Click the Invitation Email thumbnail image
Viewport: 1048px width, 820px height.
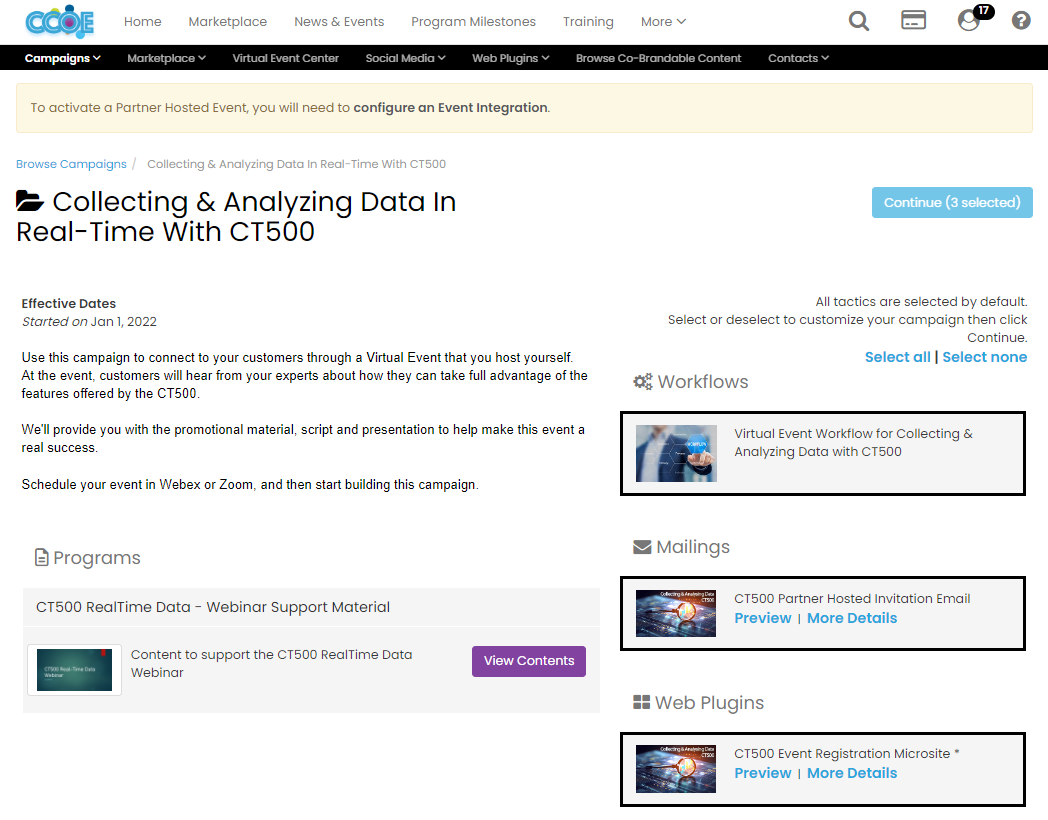click(x=676, y=613)
